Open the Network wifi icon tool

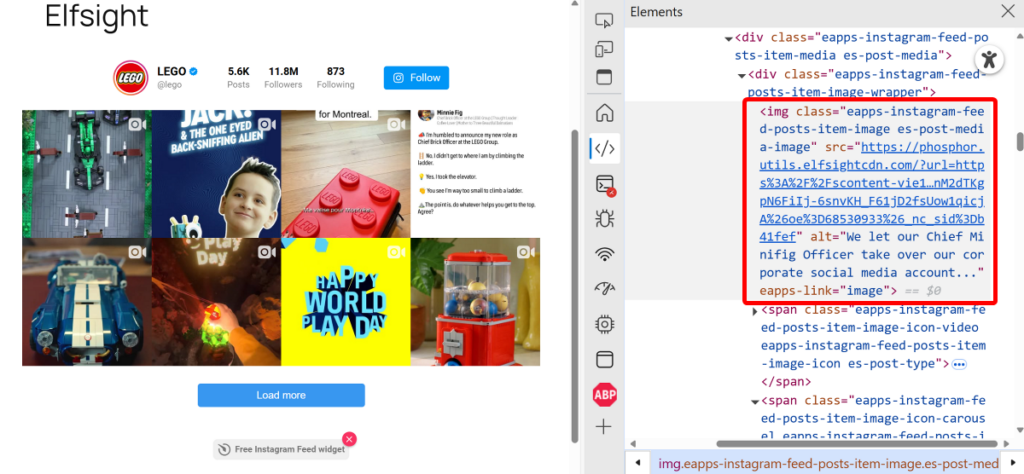pyautogui.click(x=605, y=254)
